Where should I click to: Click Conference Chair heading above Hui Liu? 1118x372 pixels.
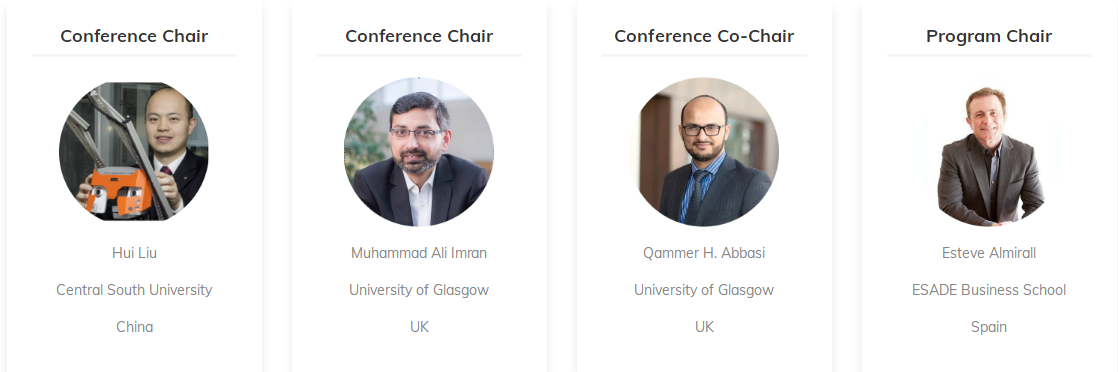click(x=134, y=36)
